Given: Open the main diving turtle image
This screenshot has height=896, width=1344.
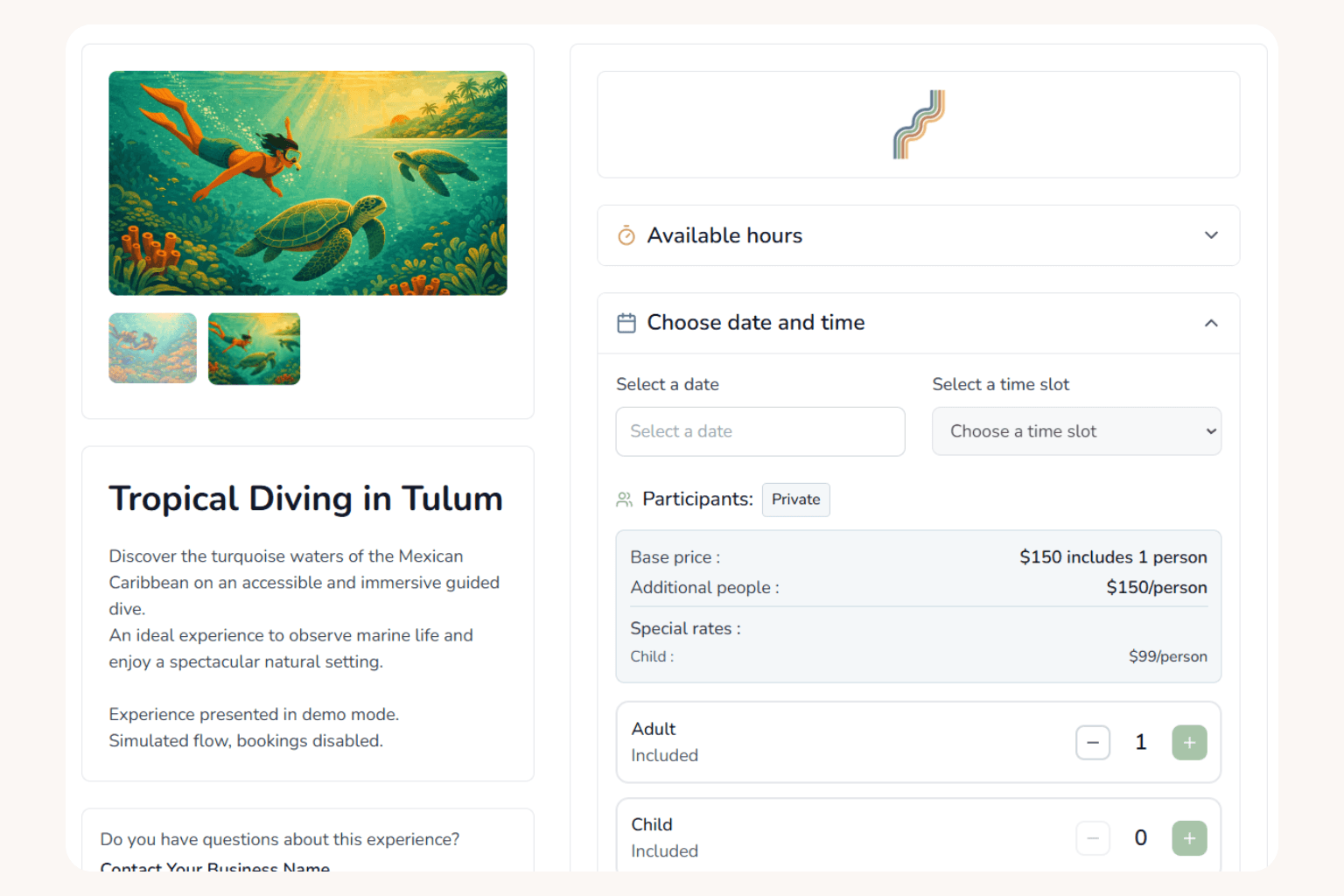Looking at the screenshot, I should point(308,183).
